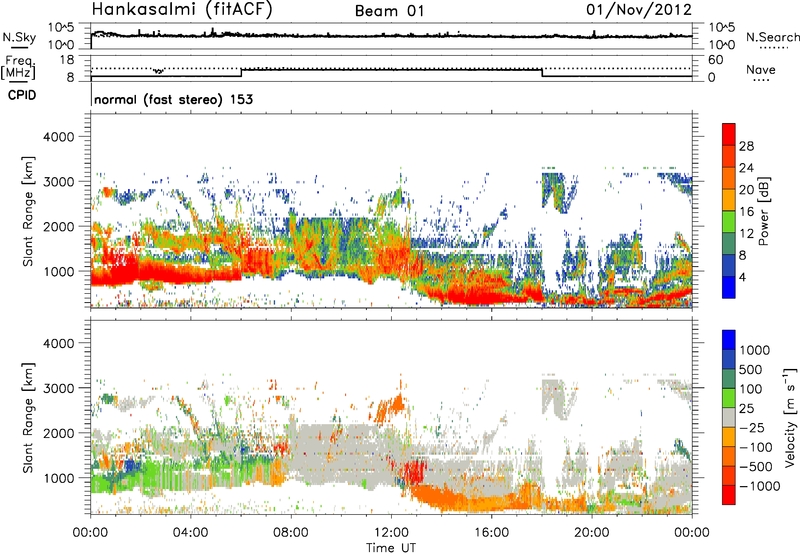Image resolution: width=800 pixels, height=554 pixels.
Task: Click the Nave axis value 60
Action: [716, 60]
